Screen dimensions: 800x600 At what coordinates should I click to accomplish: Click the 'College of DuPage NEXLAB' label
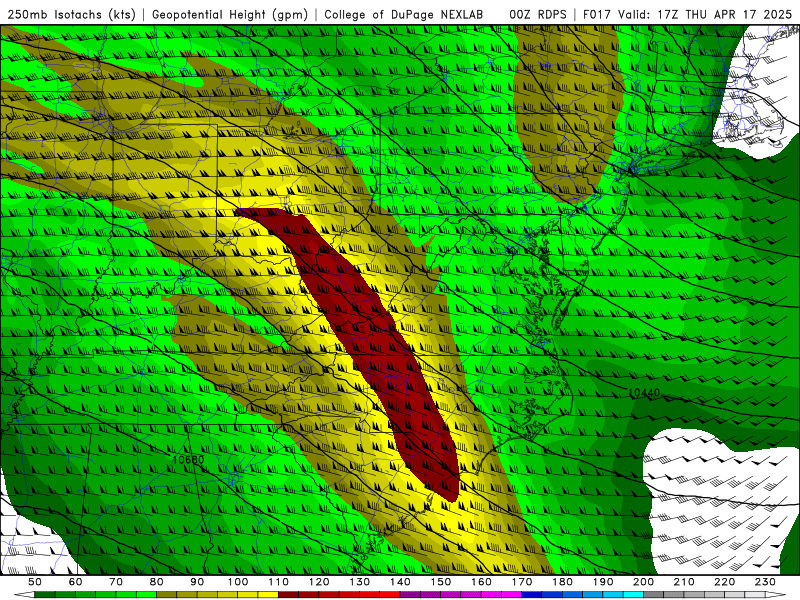tap(404, 15)
